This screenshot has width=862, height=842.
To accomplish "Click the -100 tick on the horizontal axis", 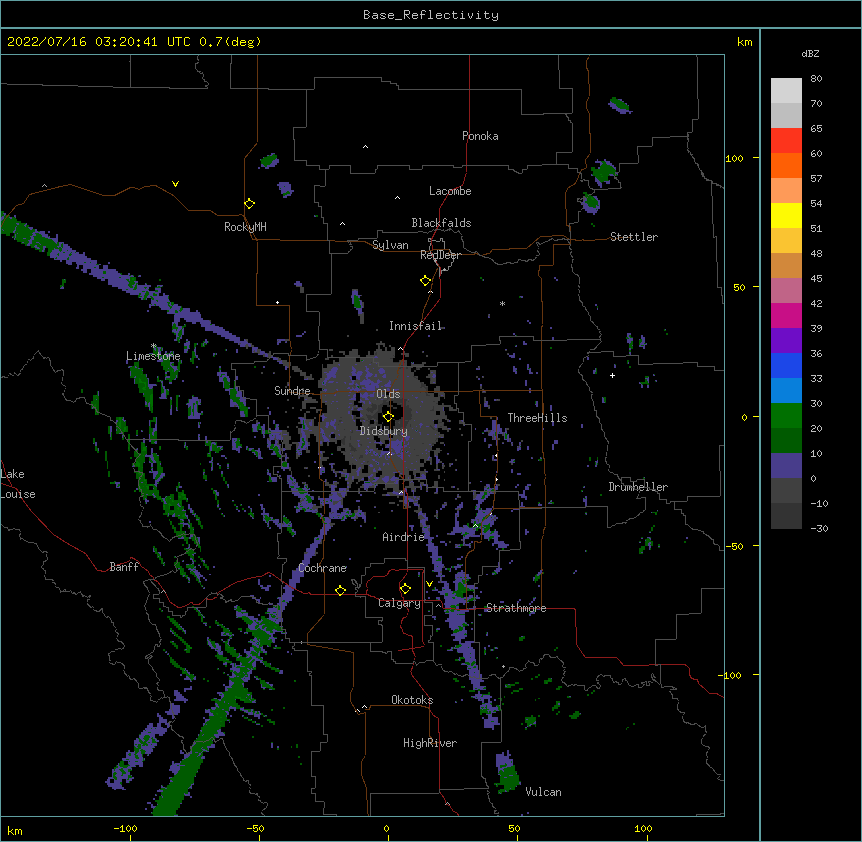I will pos(125,828).
